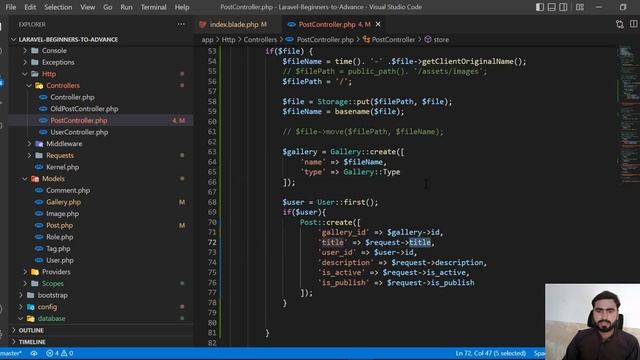Viewport: 640px width, 360px height.
Task: Collapse LARAVEL-BEGINNERS-TO-ADVANCE root folder
Action: point(68,40)
